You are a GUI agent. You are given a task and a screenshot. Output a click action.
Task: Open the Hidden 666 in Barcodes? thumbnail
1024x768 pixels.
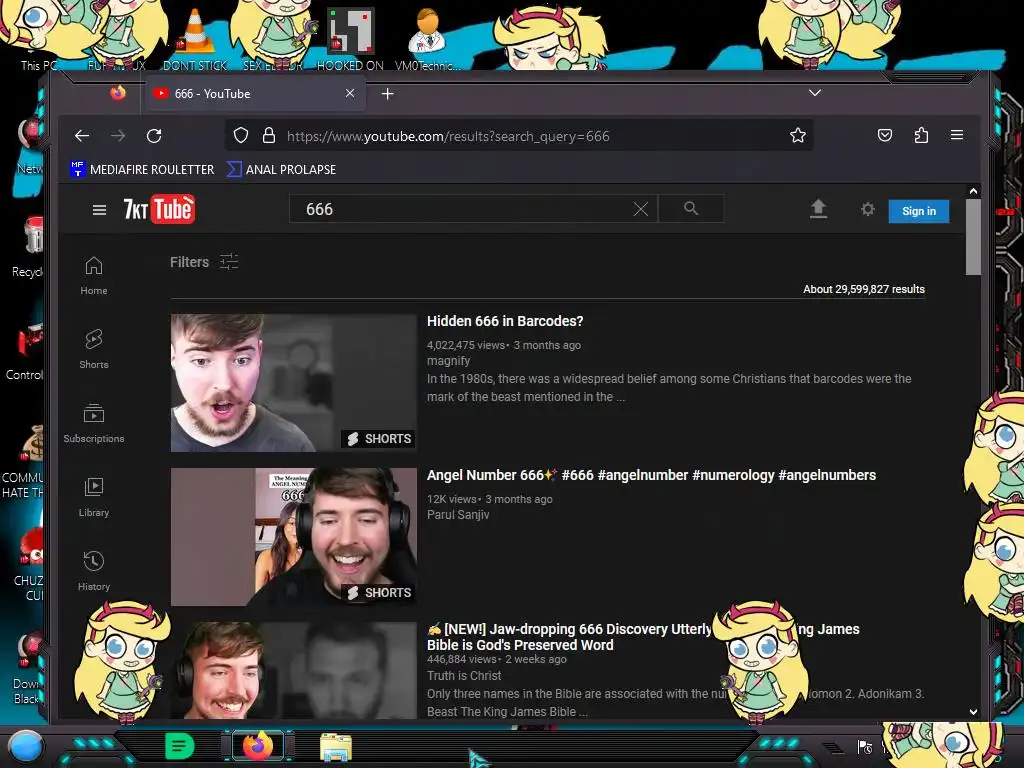pos(293,383)
